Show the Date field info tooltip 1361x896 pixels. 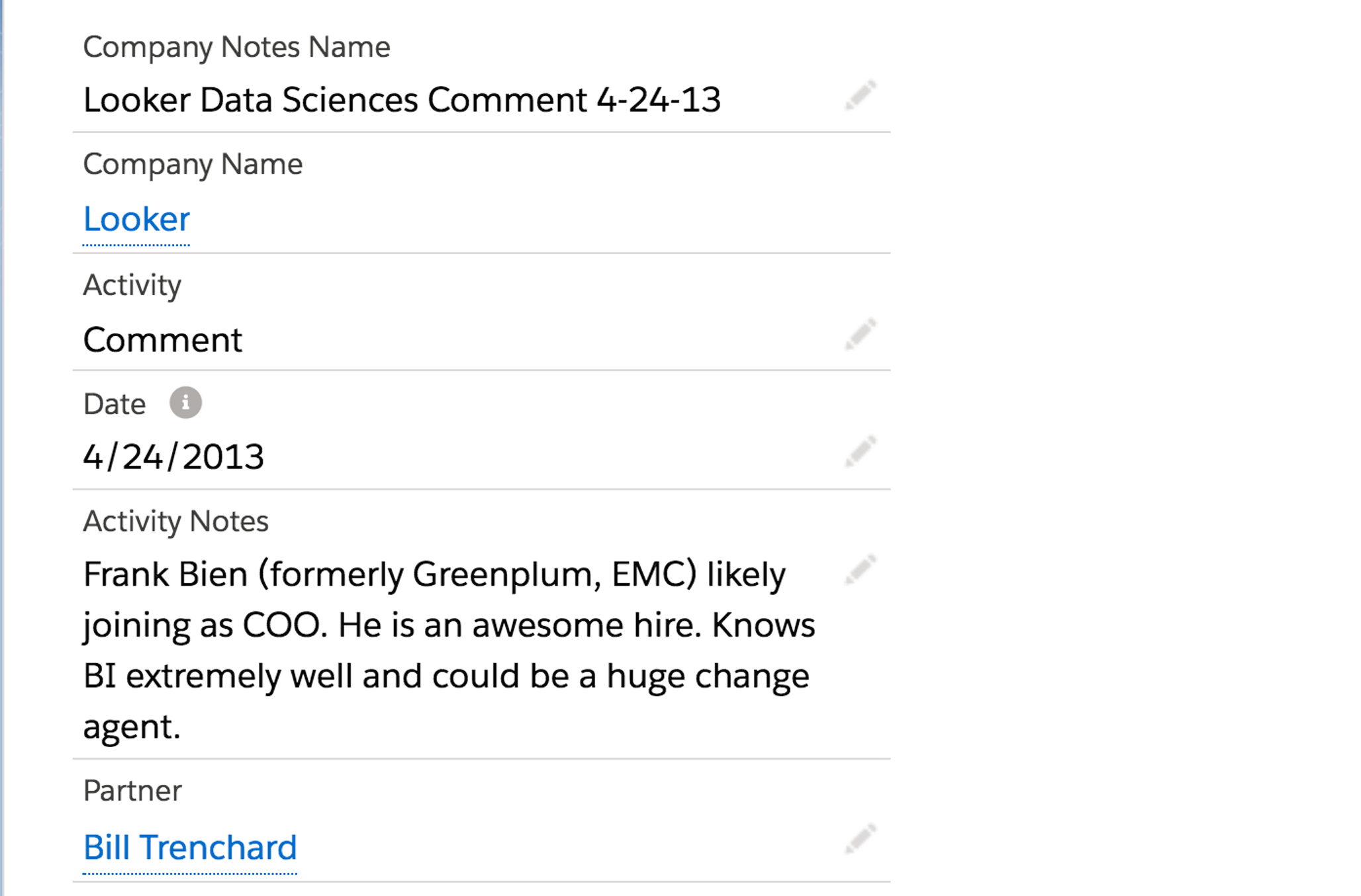pyautogui.click(x=185, y=402)
